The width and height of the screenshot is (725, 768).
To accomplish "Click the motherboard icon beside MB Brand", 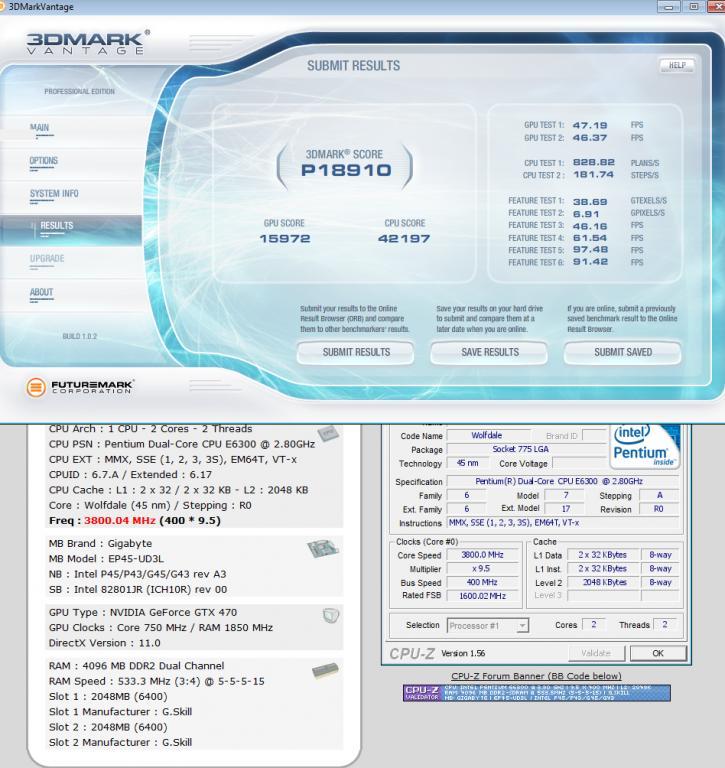I will pos(323,548).
